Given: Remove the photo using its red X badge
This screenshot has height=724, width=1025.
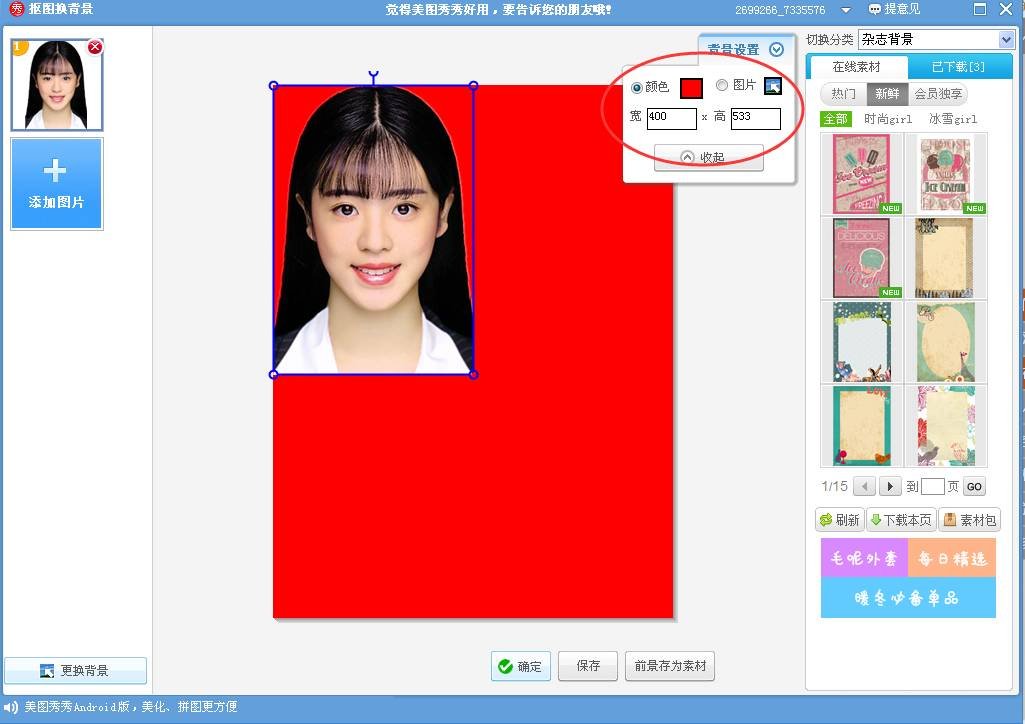Looking at the screenshot, I should click(96, 46).
